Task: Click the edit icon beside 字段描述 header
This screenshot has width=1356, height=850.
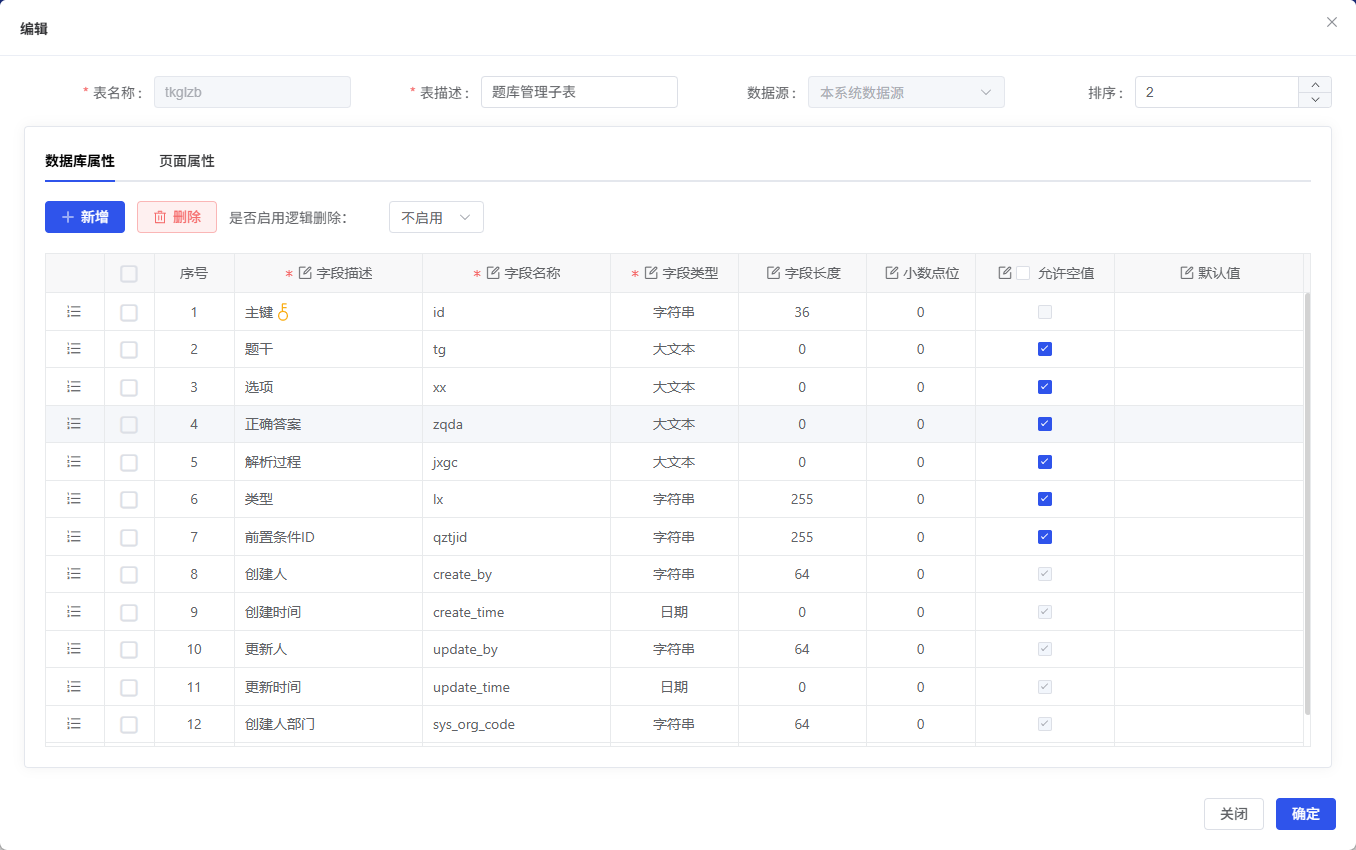Action: click(x=306, y=273)
